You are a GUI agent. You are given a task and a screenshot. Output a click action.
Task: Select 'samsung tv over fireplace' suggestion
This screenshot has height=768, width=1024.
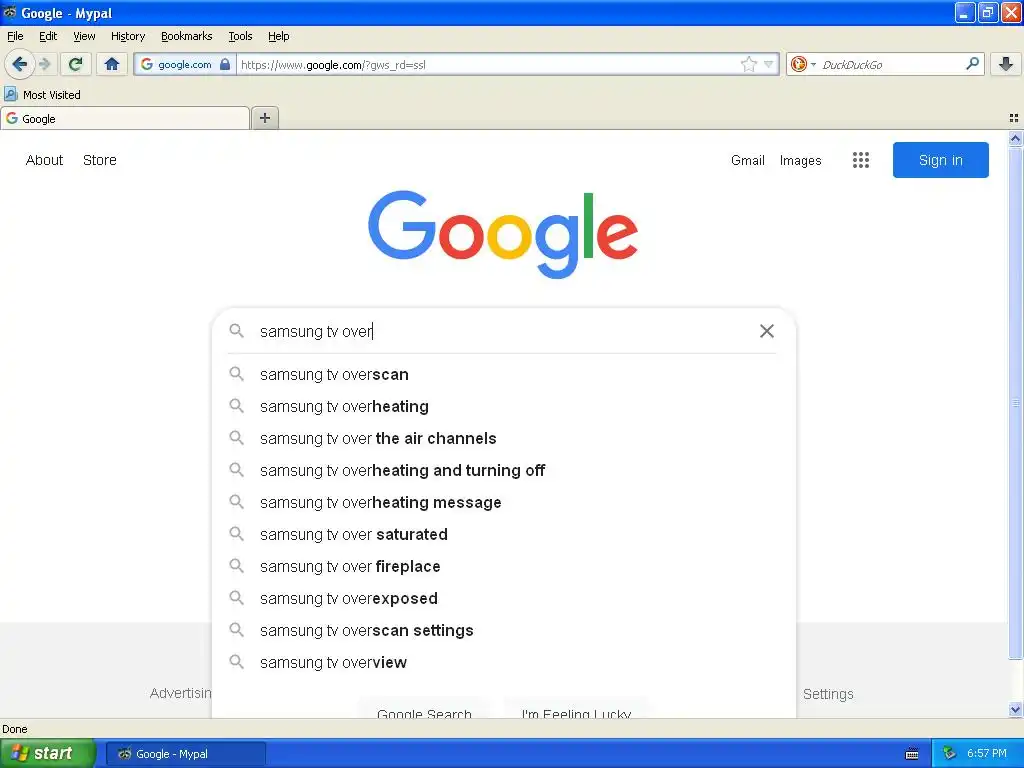tap(503, 566)
